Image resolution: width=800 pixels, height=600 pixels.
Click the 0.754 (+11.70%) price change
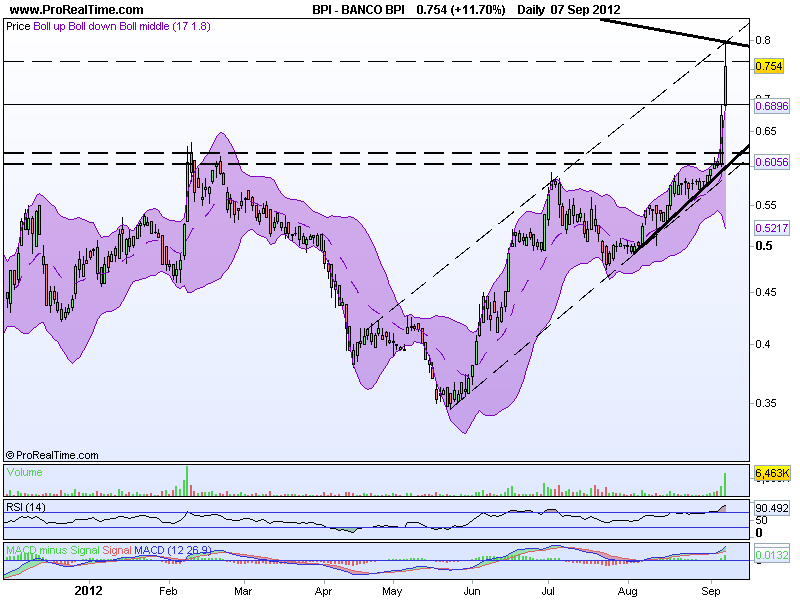[x=461, y=9]
